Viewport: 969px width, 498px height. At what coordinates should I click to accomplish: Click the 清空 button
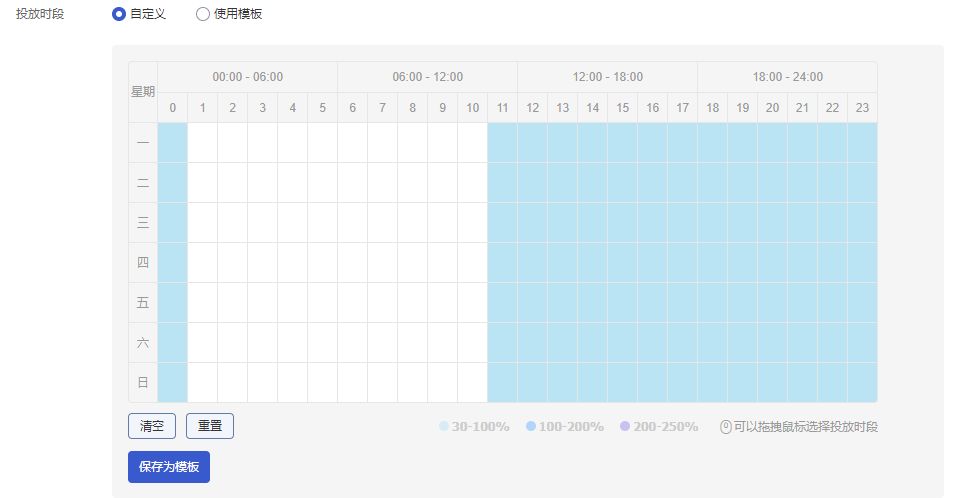tap(152, 426)
